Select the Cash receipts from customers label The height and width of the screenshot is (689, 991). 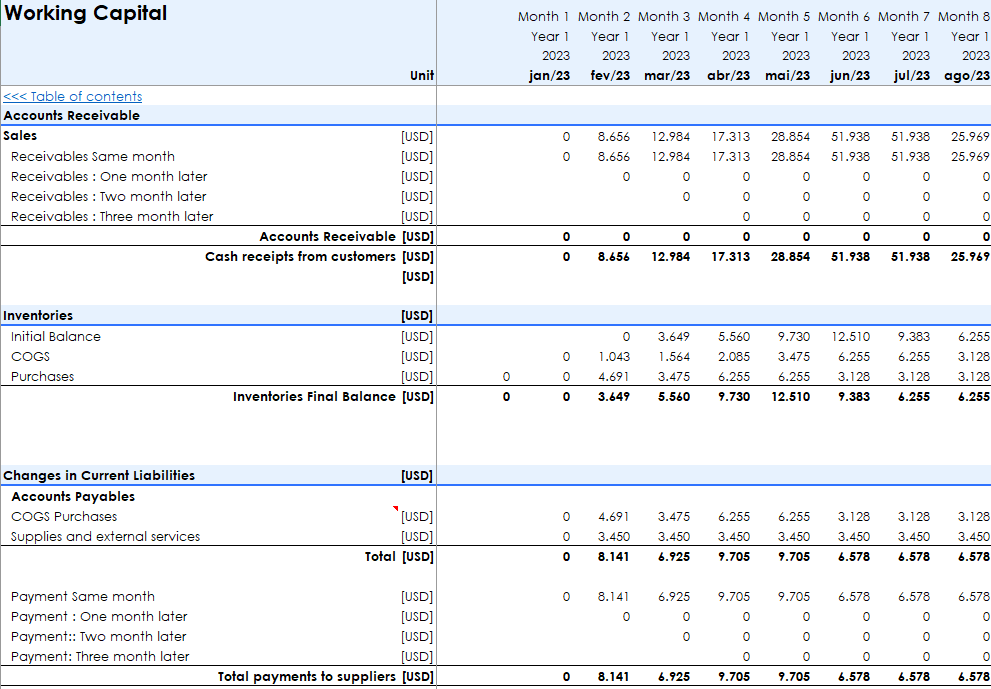click(x=300, y=256)
